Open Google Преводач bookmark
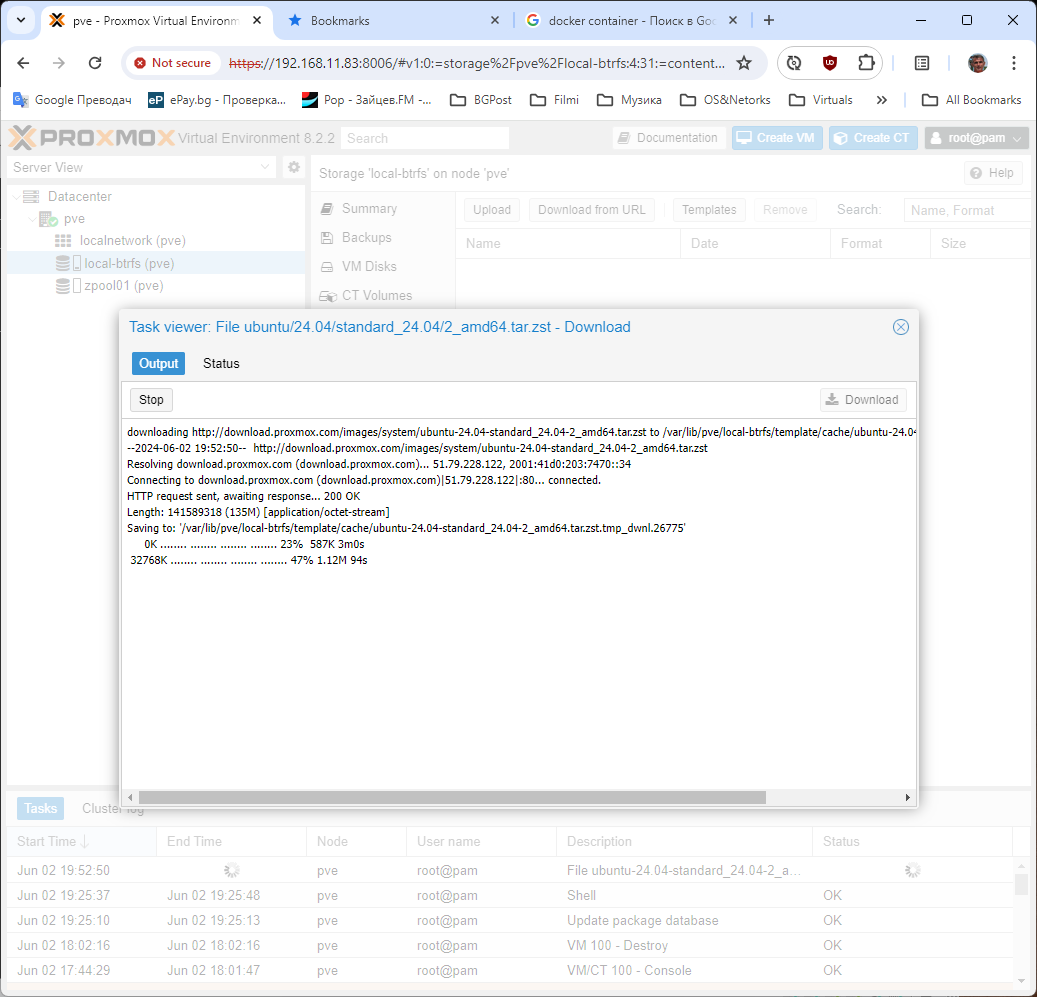The height and width of the screenshot is (997, 1037). click(x=72, y=100)
